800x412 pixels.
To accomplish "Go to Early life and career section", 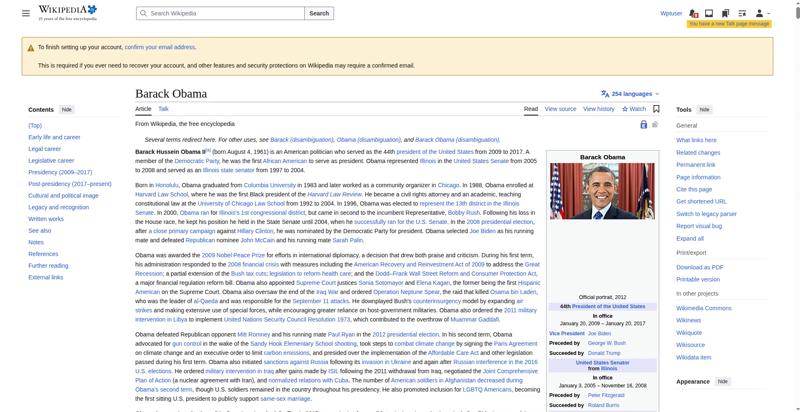I will click(54, 137).
